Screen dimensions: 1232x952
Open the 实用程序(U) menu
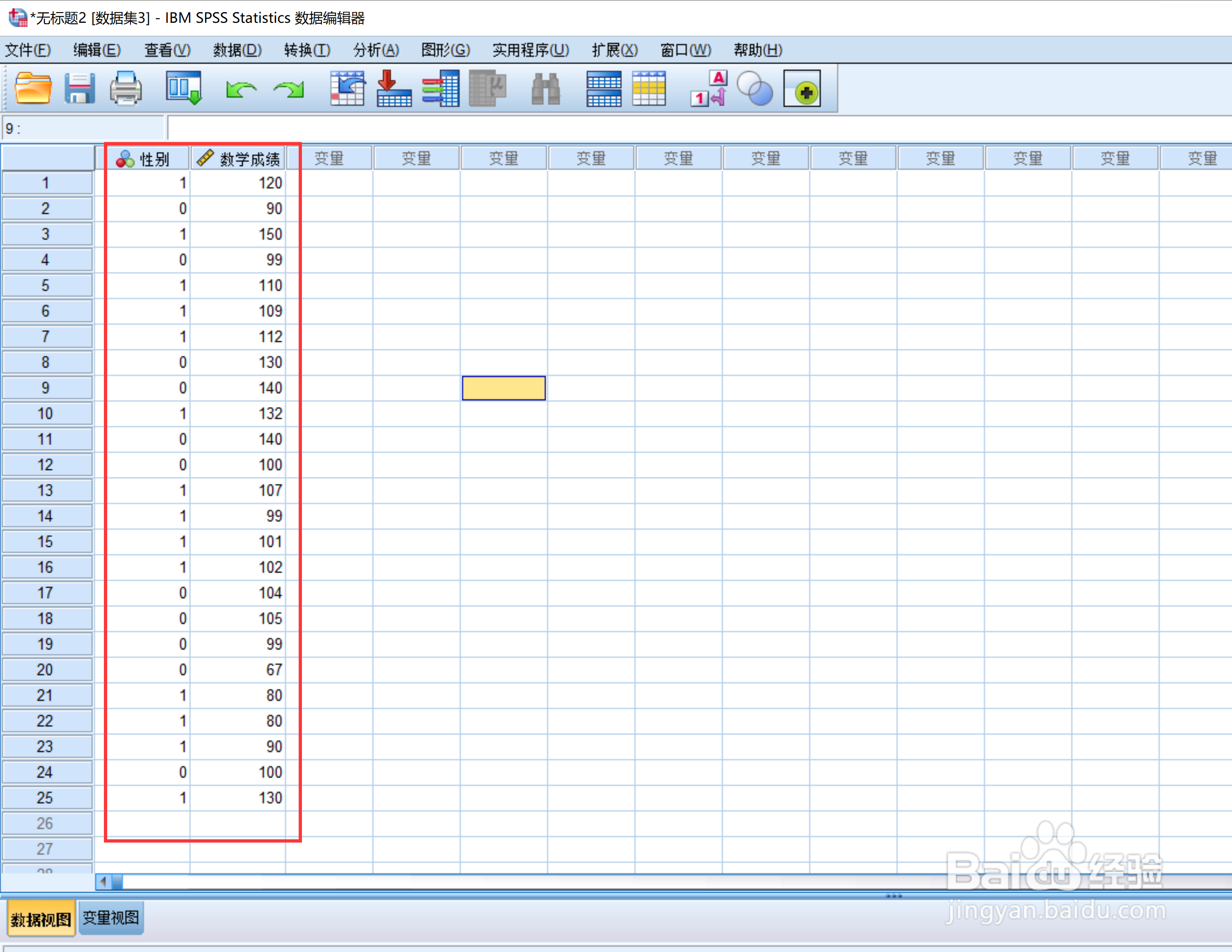click(531, 50)
